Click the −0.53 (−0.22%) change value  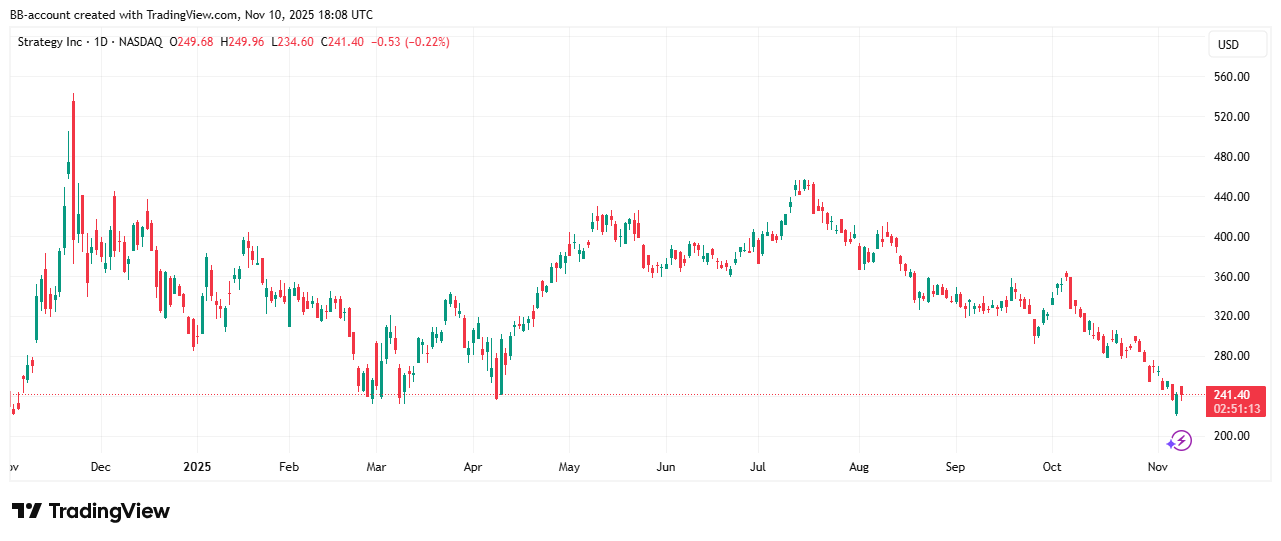point(409,42)
